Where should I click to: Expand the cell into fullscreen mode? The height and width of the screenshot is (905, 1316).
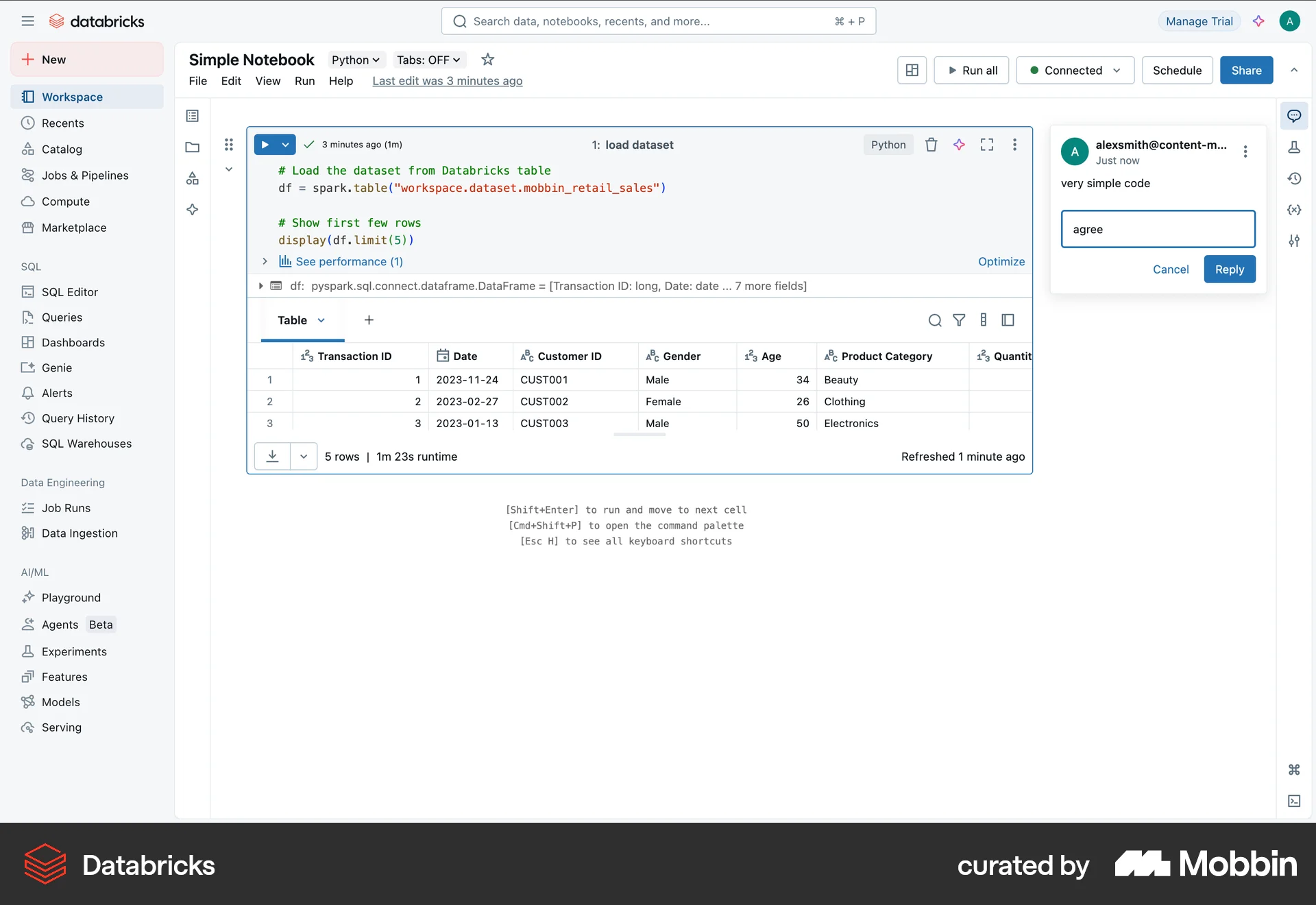pyautogui.click(x=986, y=144)
